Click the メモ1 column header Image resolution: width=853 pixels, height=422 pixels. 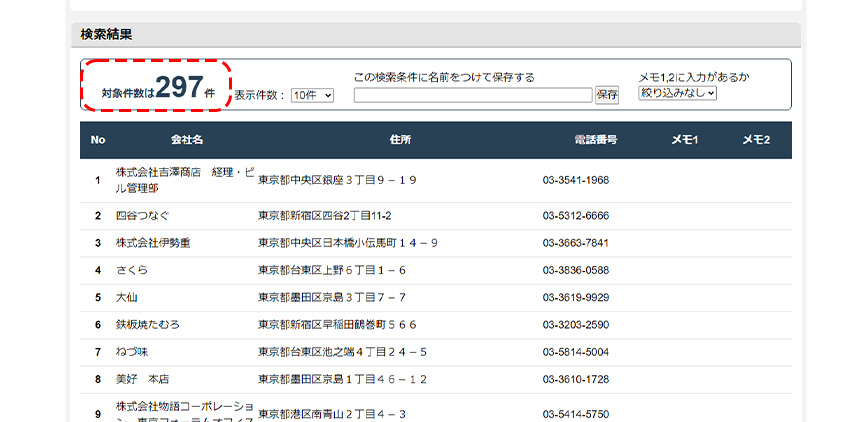coord(684,140)
